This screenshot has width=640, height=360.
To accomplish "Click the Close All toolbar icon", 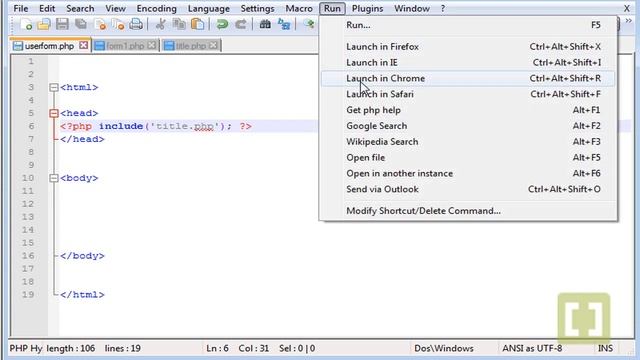I will click(x=118, y=24).
